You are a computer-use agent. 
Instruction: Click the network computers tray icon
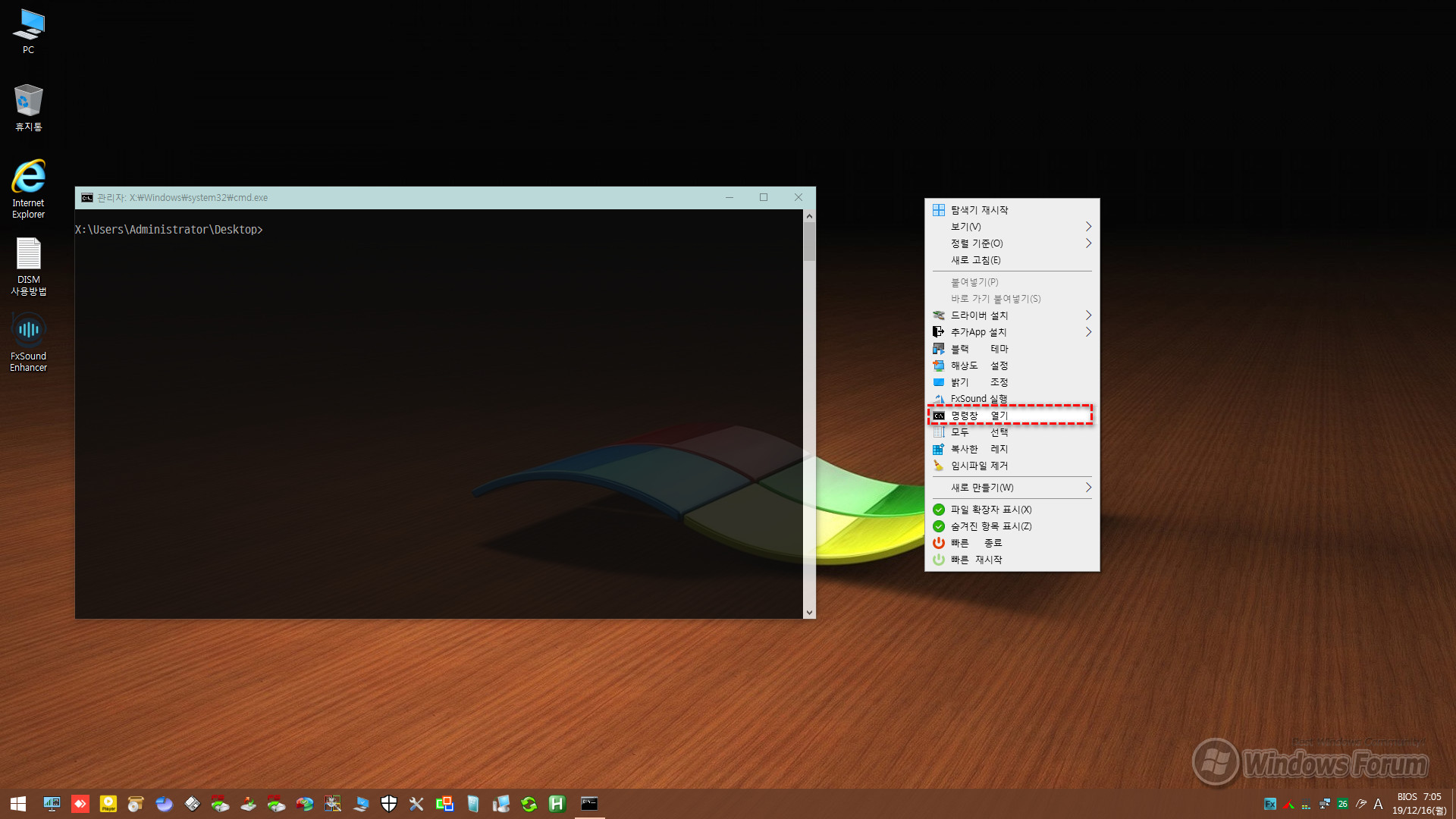pyautogui.click(x=1325, y=804)
